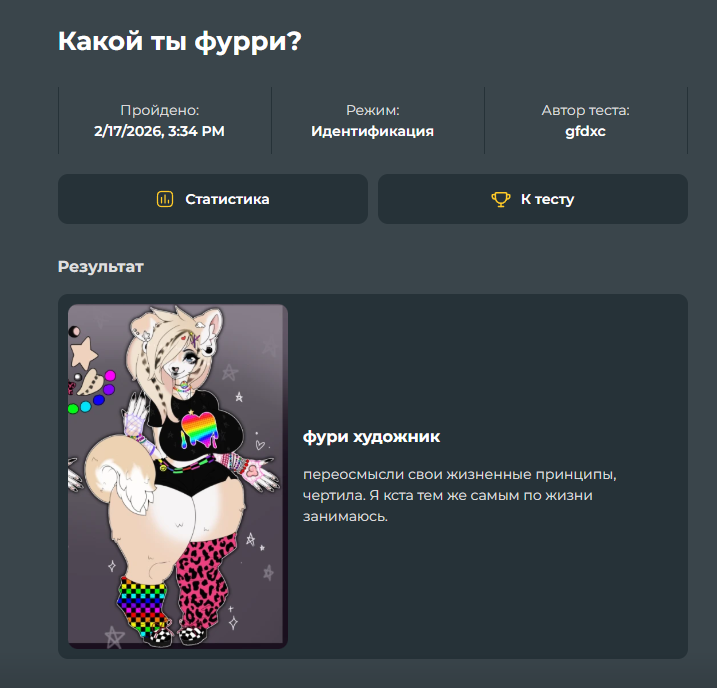Click the result title фури художник
The width and height of the screenshot is (717, 688).
click(x=371, y=437)
